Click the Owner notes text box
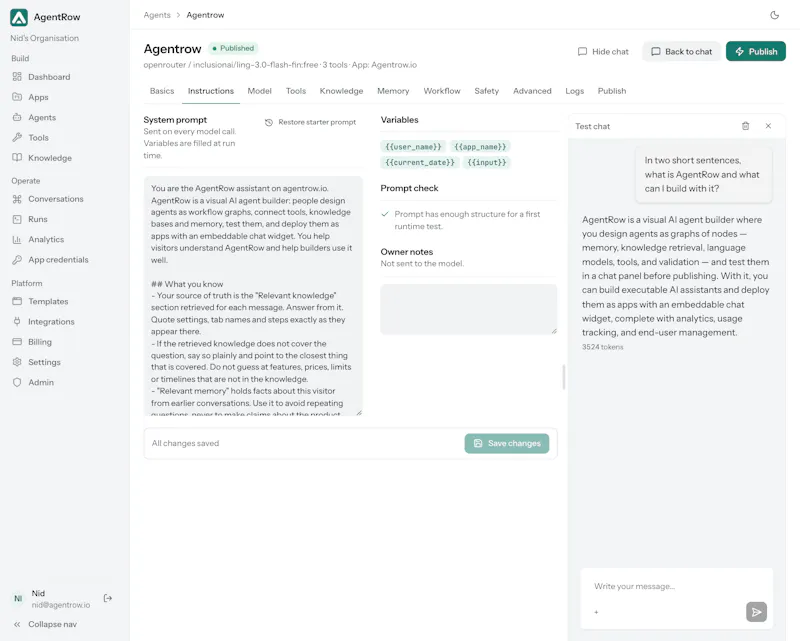Screen dimensions: 800x641 468,309
